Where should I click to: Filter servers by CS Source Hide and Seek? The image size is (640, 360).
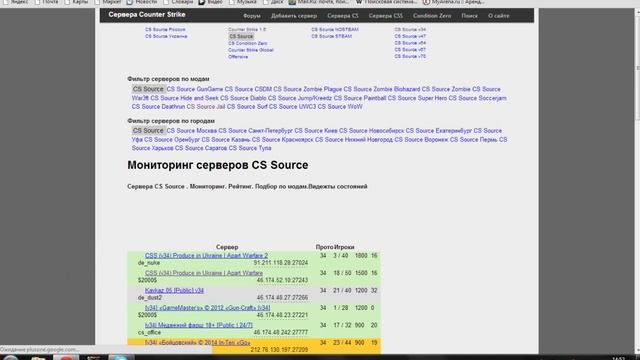tap(184, 98)
